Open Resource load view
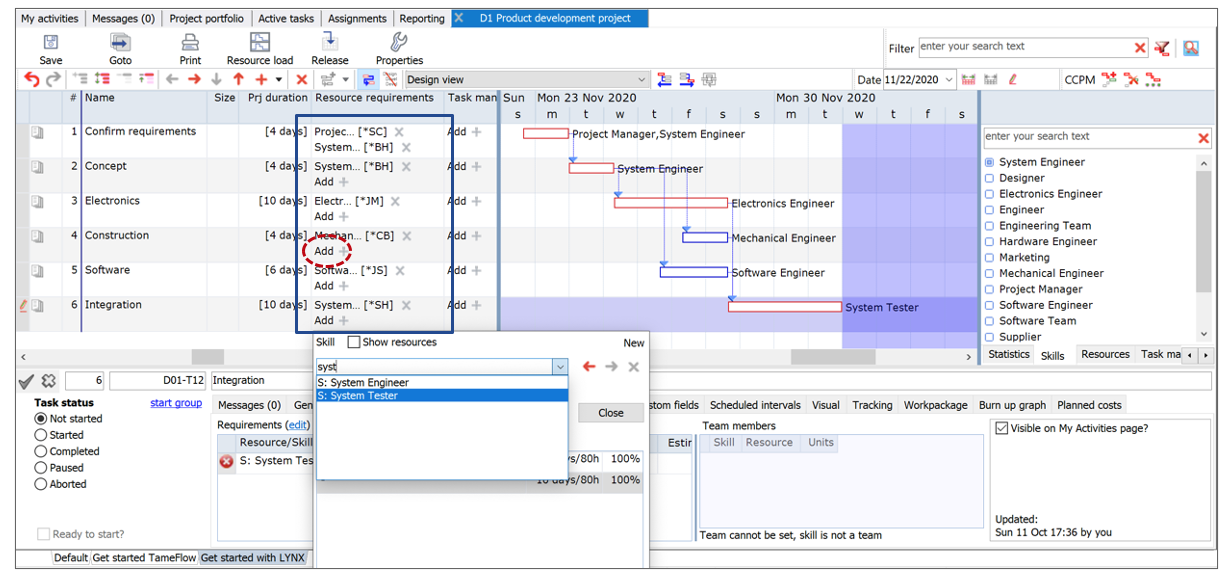The height and width of the screenshot is (578, 1230). click(260, 42)
